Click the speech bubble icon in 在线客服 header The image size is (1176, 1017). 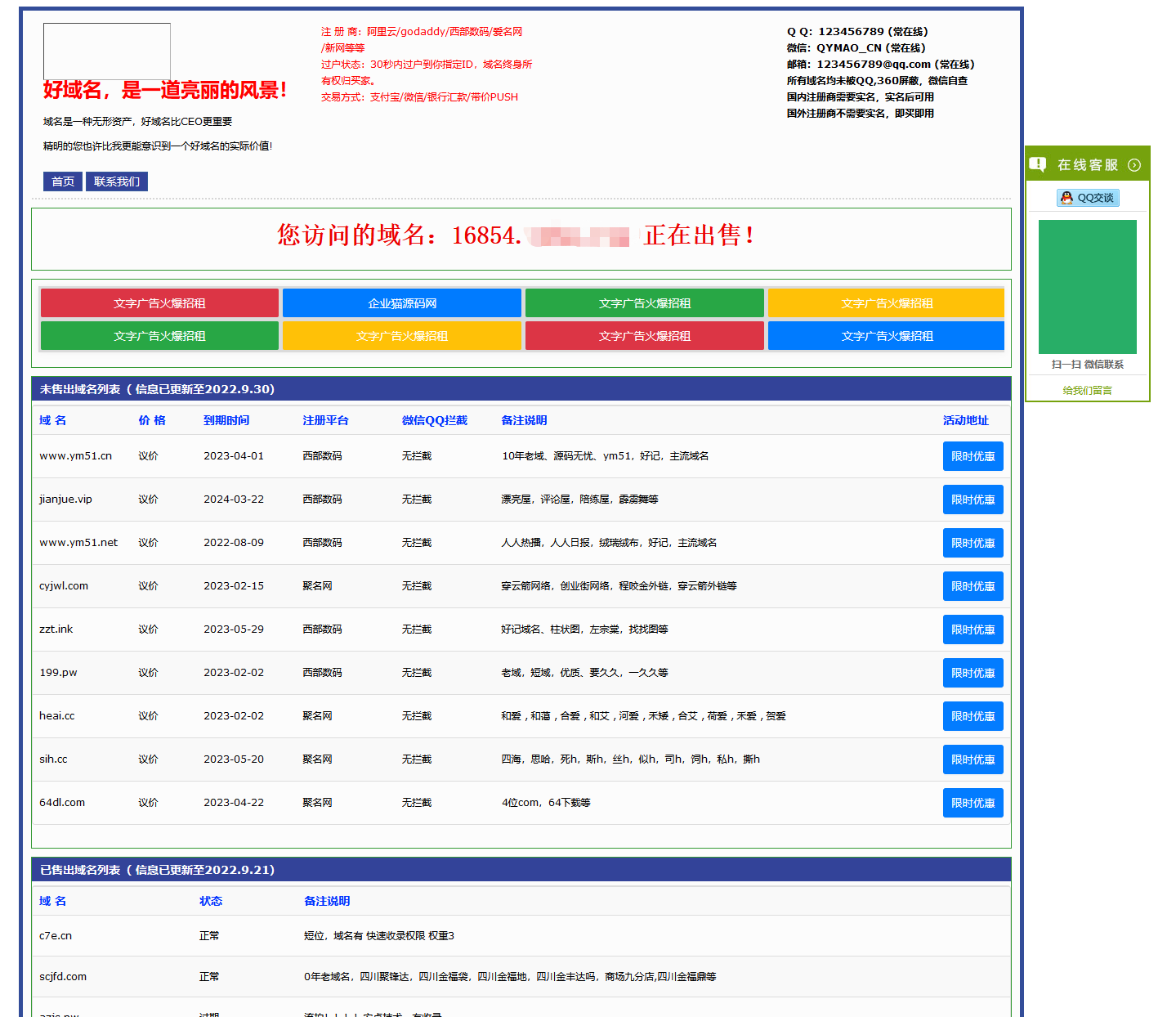coord(1038,164)
